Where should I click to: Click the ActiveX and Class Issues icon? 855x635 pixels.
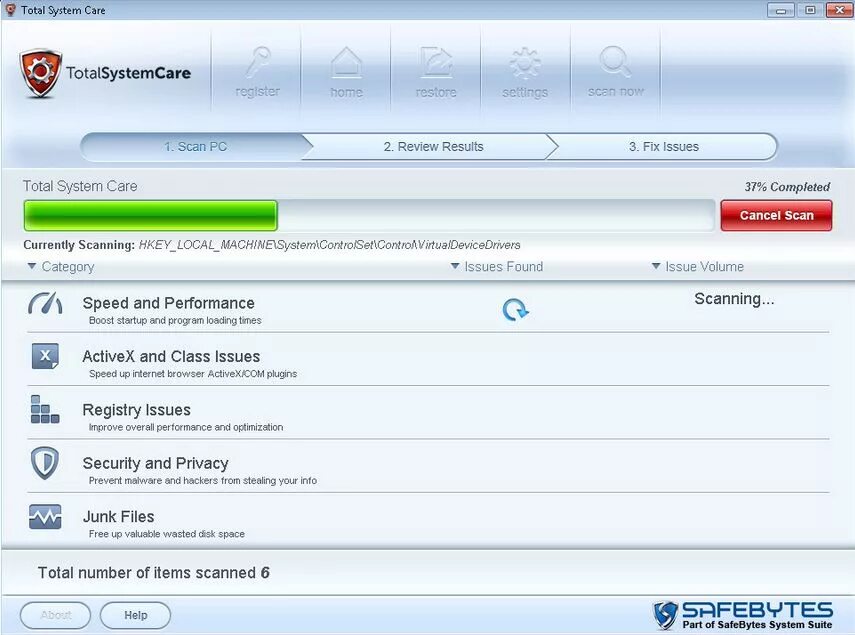click(x=44, y=356)
